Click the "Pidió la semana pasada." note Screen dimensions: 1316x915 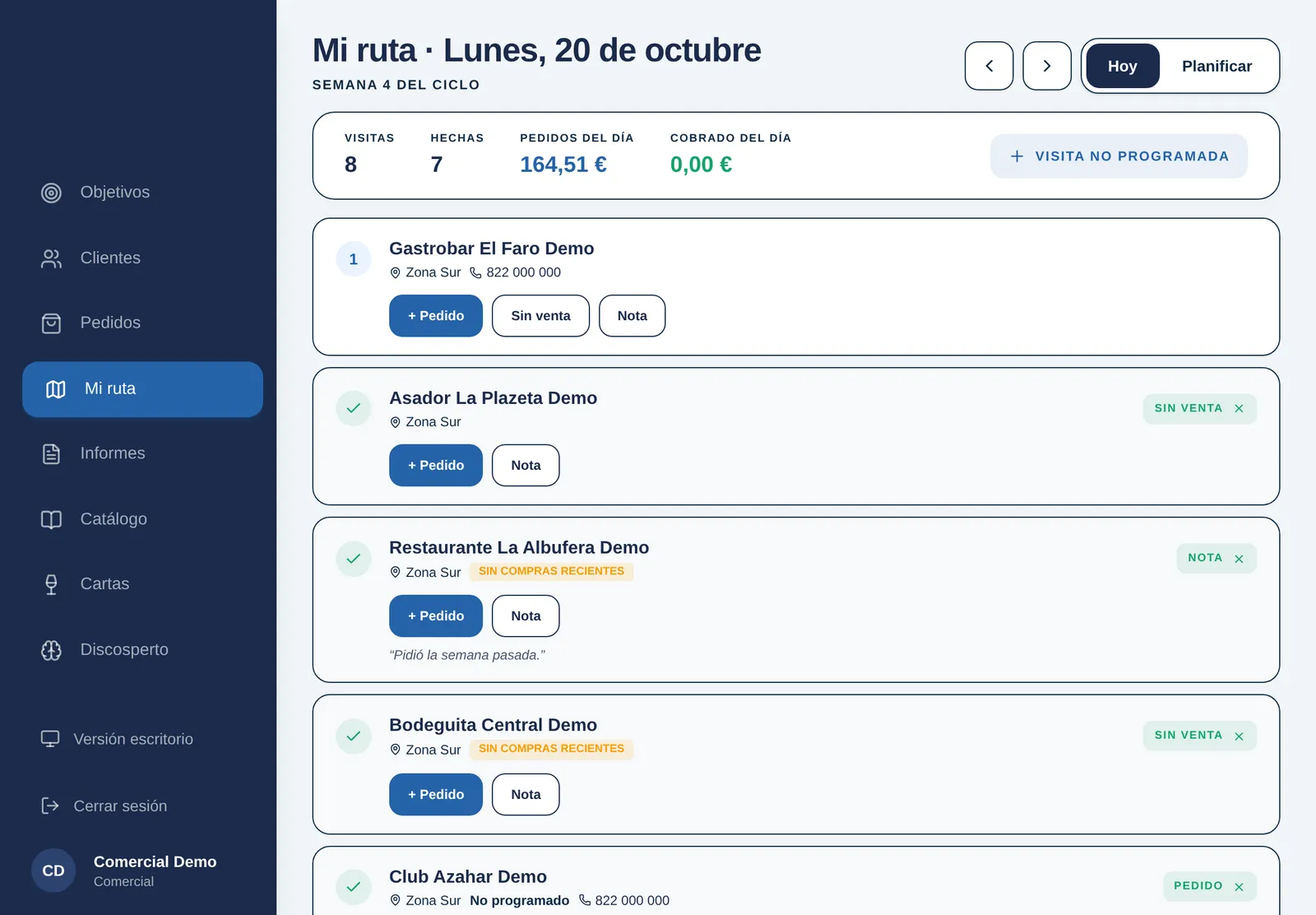tap(467, 656)
